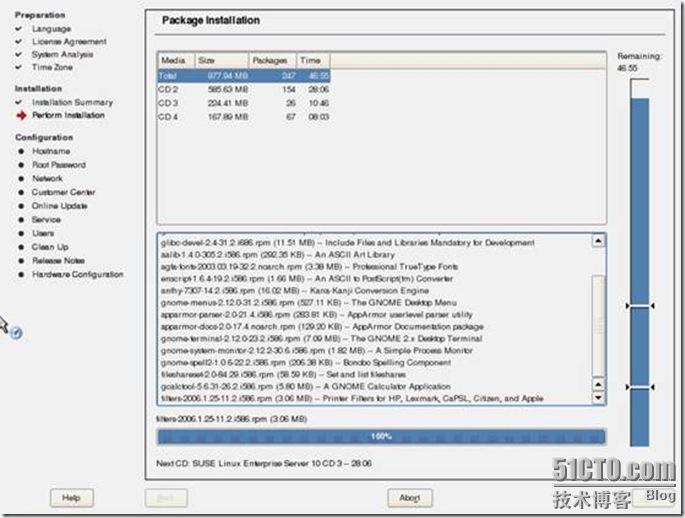Viewport: 685px width, 518px height.
Task: Click the bullet beside Hardware Configuration
Action: (x=21, y=275)
